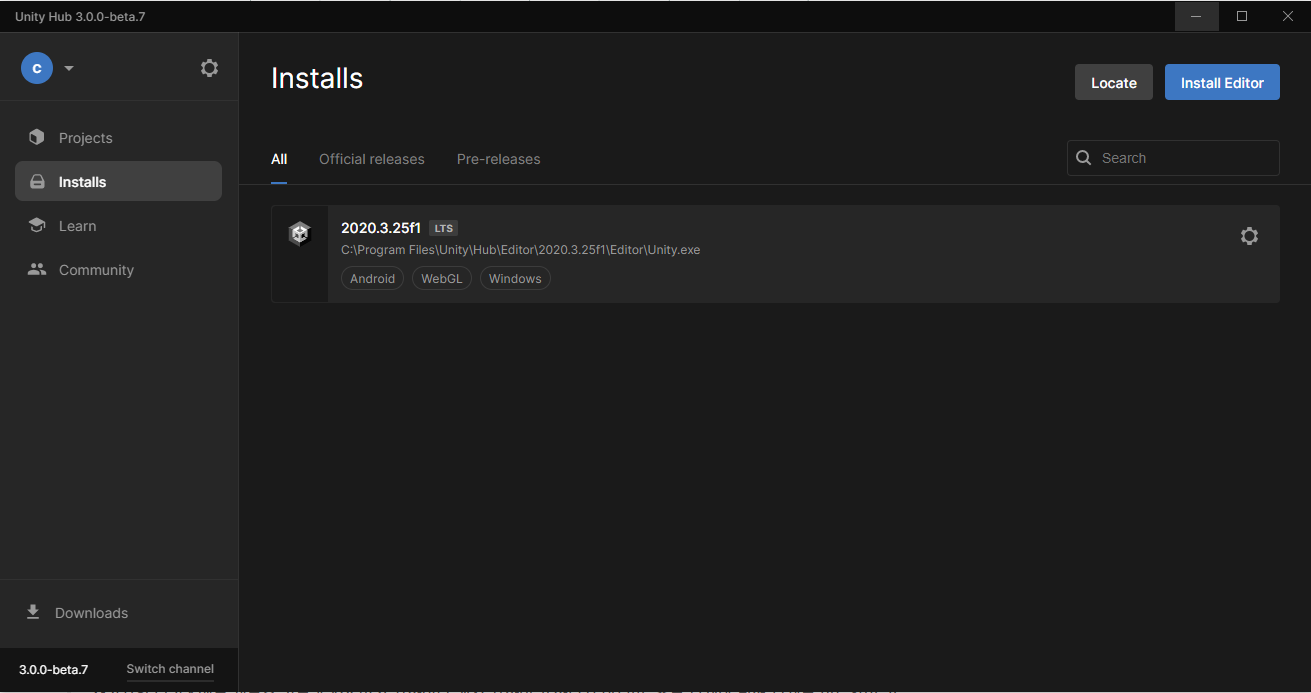Click the Installs drive icon

[37, 182]
